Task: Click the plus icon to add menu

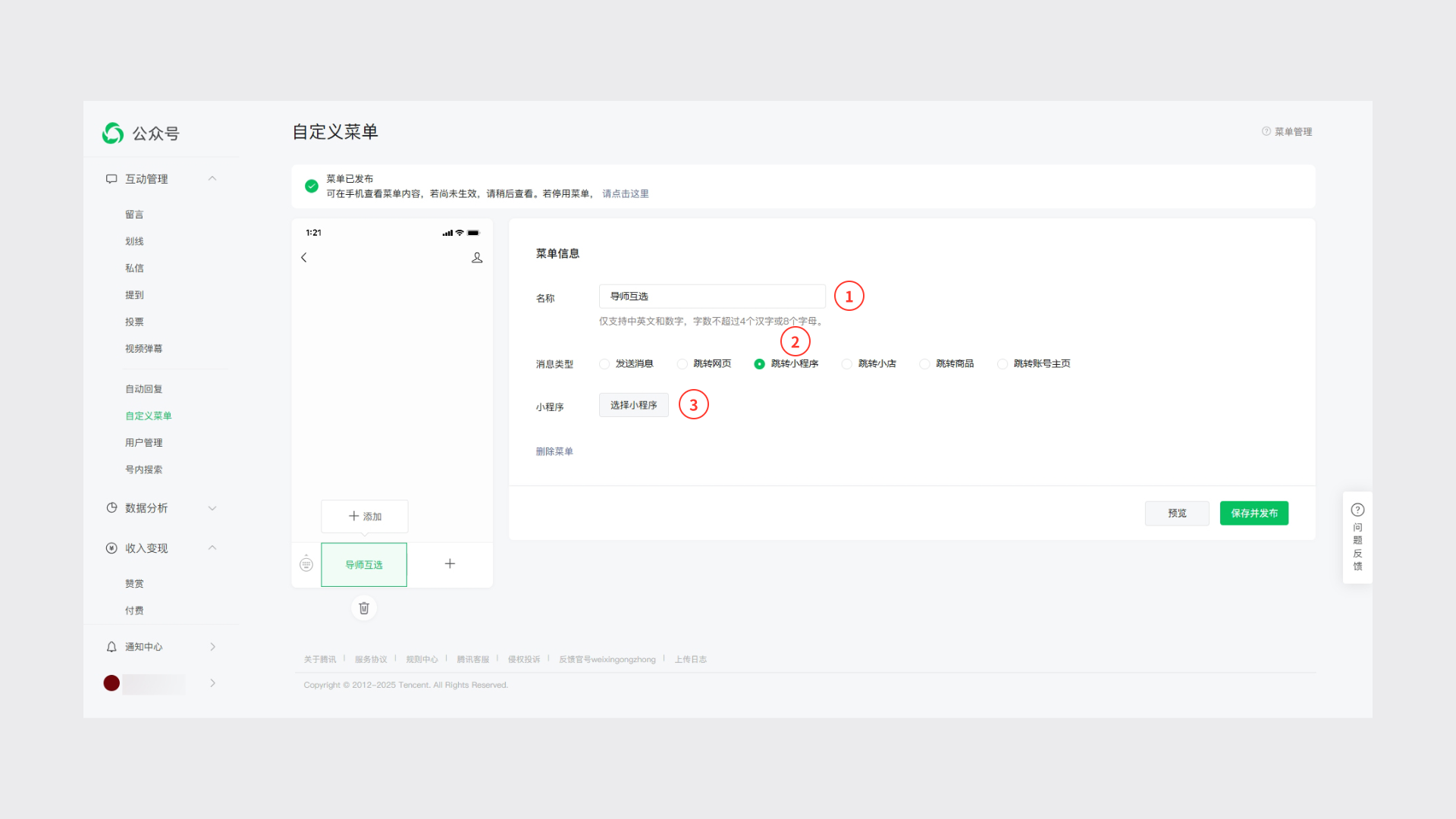Action: coord(450,563)
